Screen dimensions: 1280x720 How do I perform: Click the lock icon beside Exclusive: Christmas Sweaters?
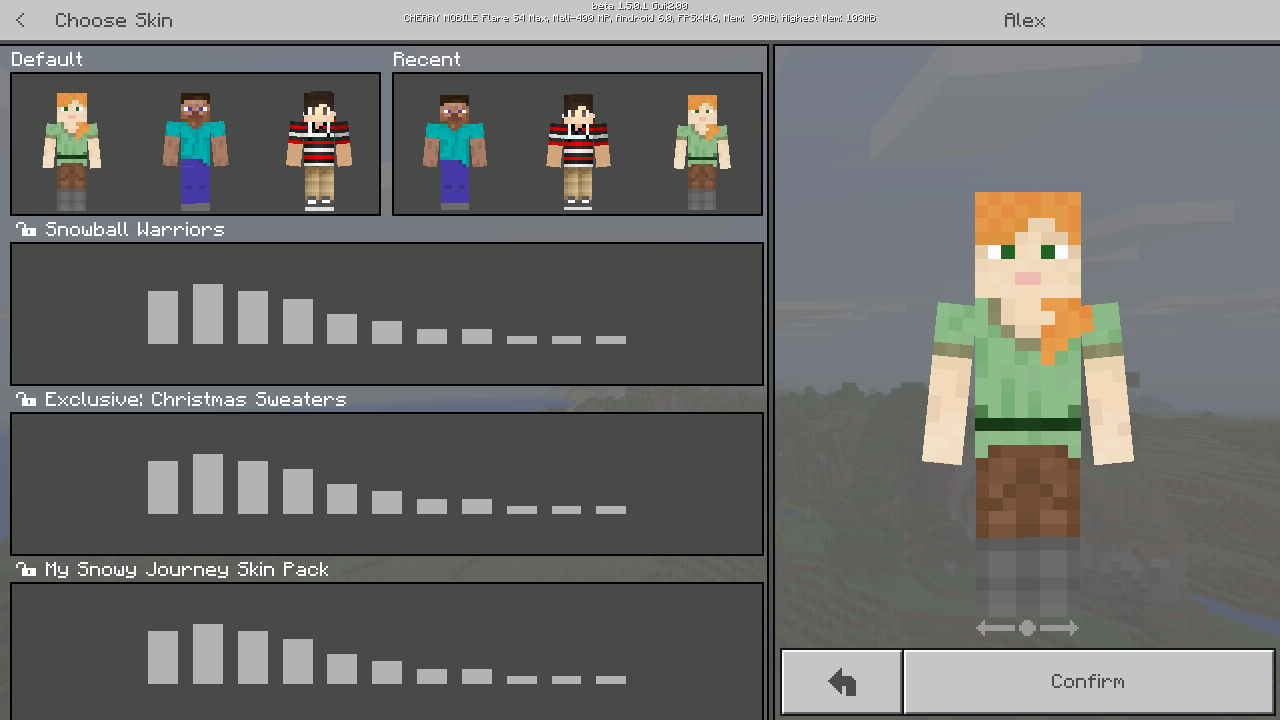coord(26,400)
